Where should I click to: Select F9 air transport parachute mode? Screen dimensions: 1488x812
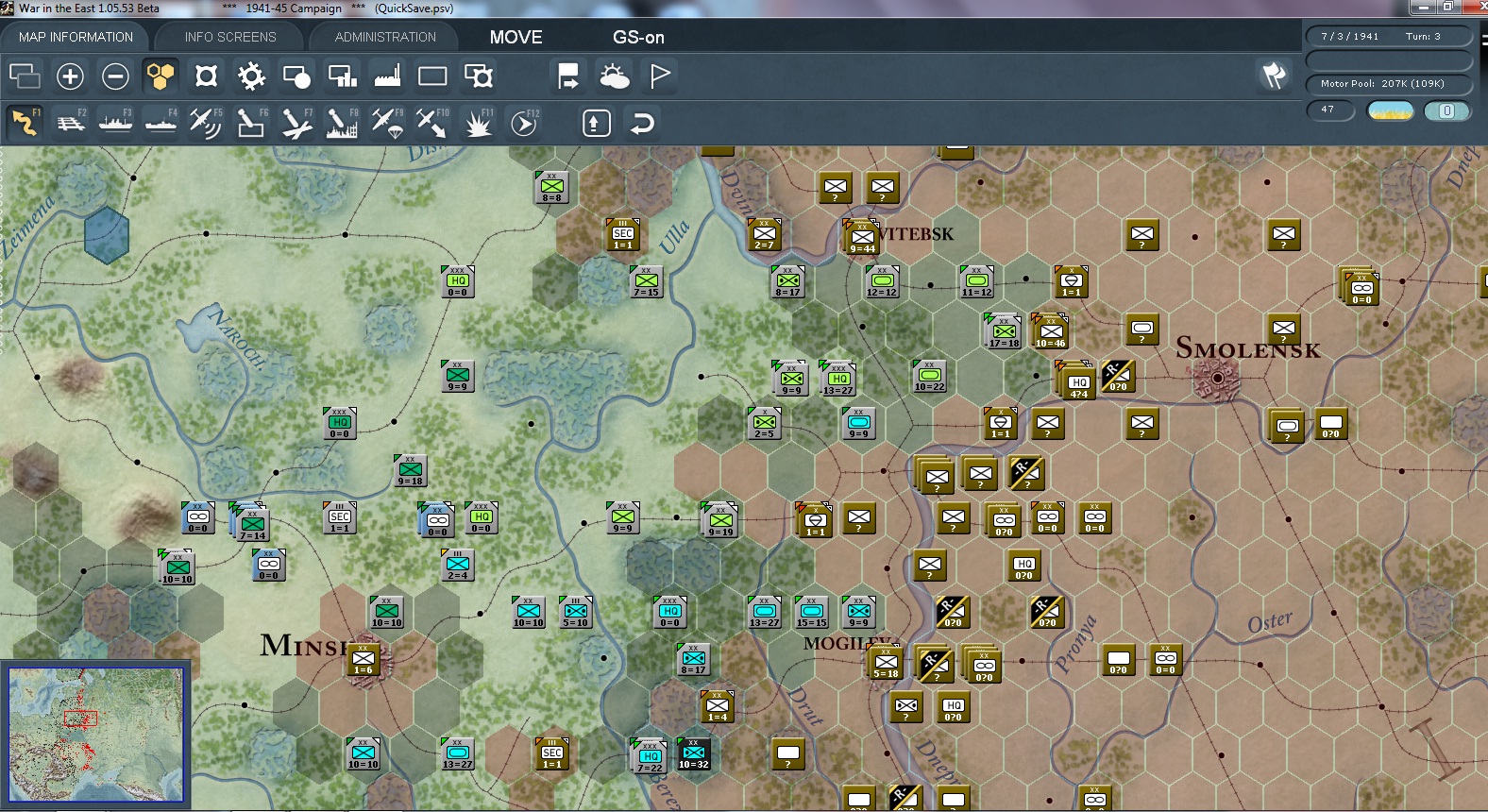point(387,123)
